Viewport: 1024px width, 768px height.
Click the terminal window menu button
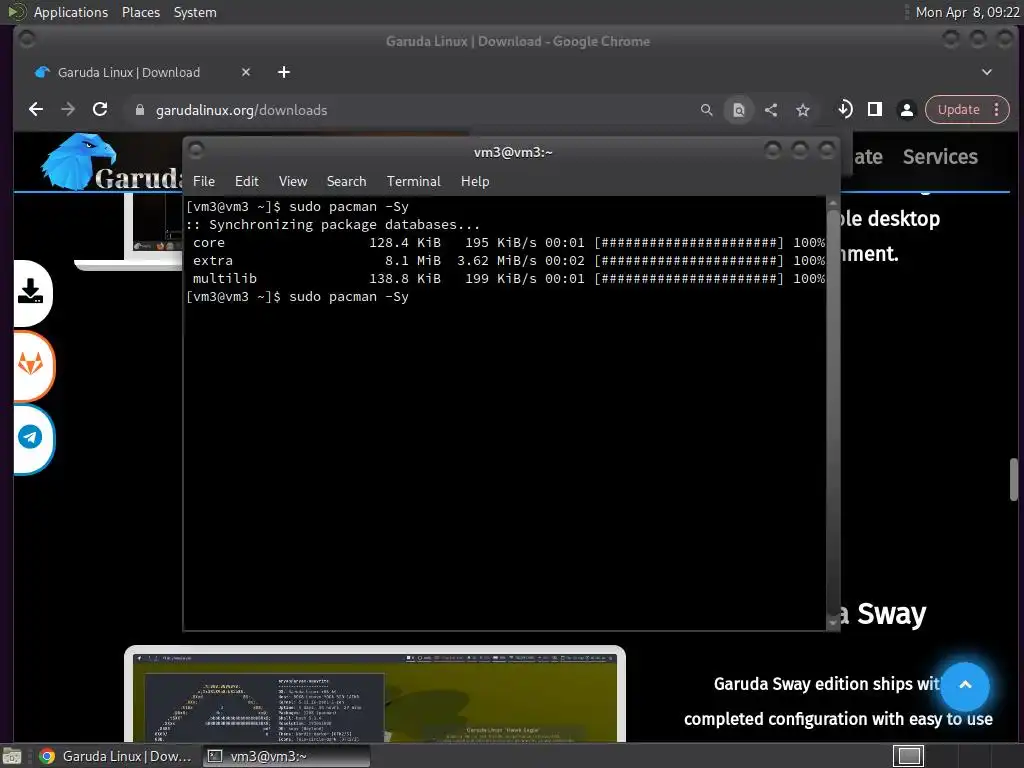196,151
